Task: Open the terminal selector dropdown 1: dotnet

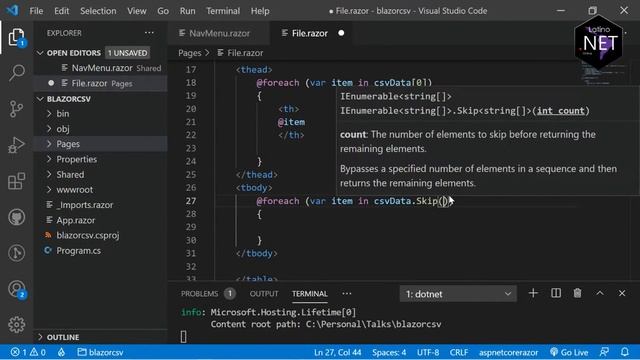Action: (458, 294)
